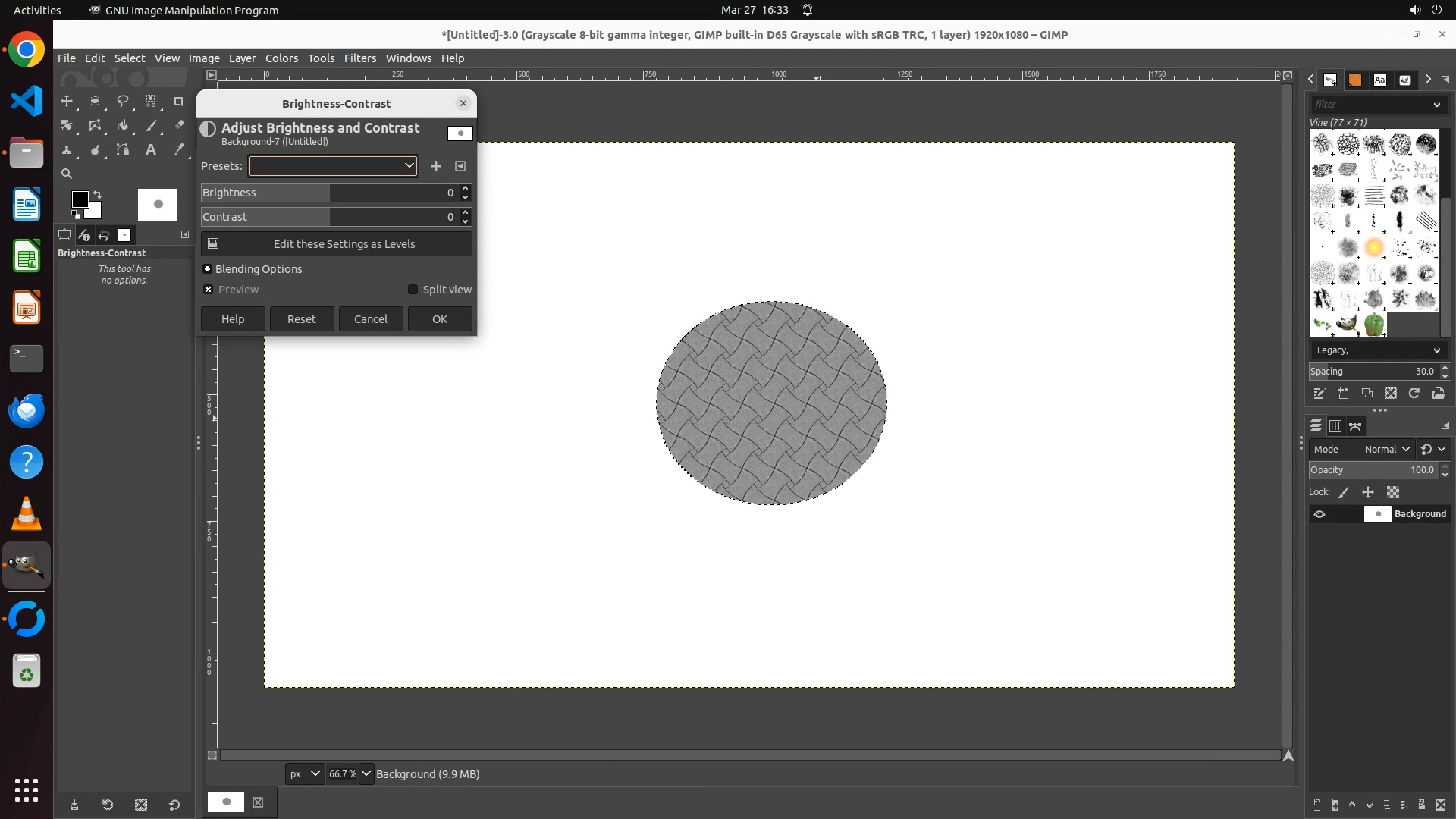Select the Eraser tool
The width and height of the screenshot is (1456, 819).
[x=179, y=126]
